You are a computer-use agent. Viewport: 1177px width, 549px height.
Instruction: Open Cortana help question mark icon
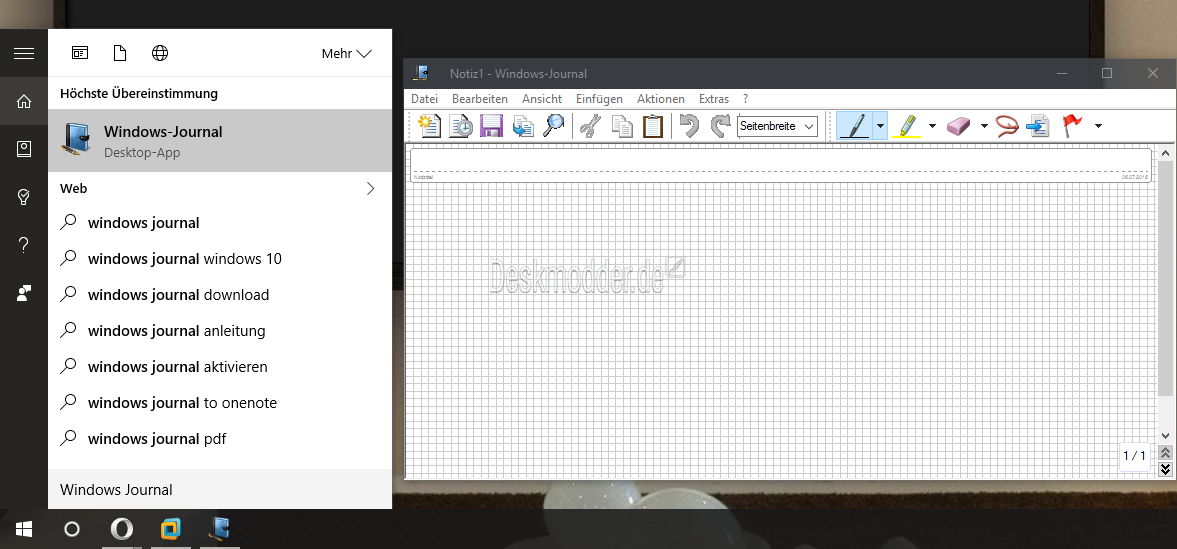click(24, 245)
